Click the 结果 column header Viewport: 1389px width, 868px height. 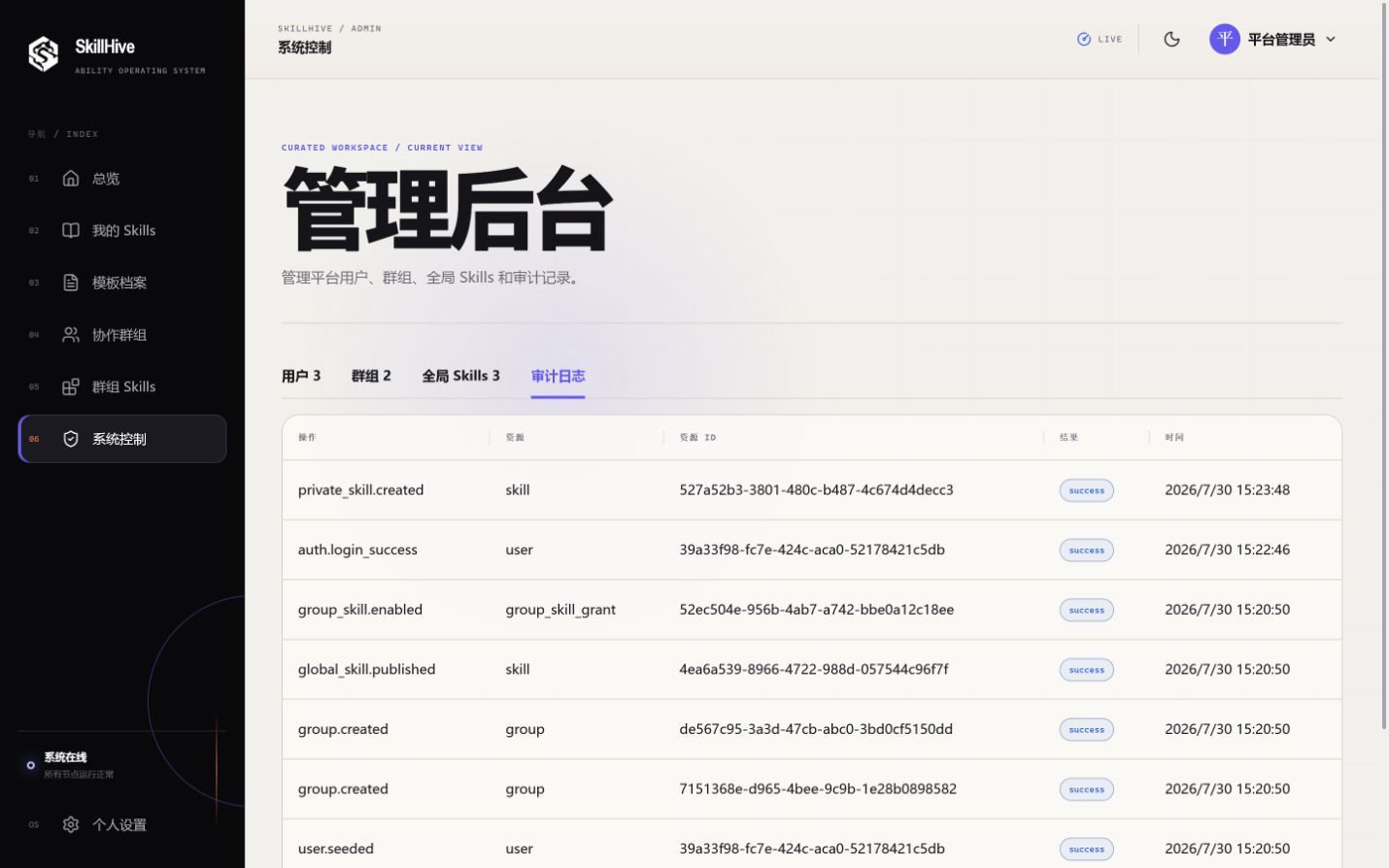point(1068,437)
